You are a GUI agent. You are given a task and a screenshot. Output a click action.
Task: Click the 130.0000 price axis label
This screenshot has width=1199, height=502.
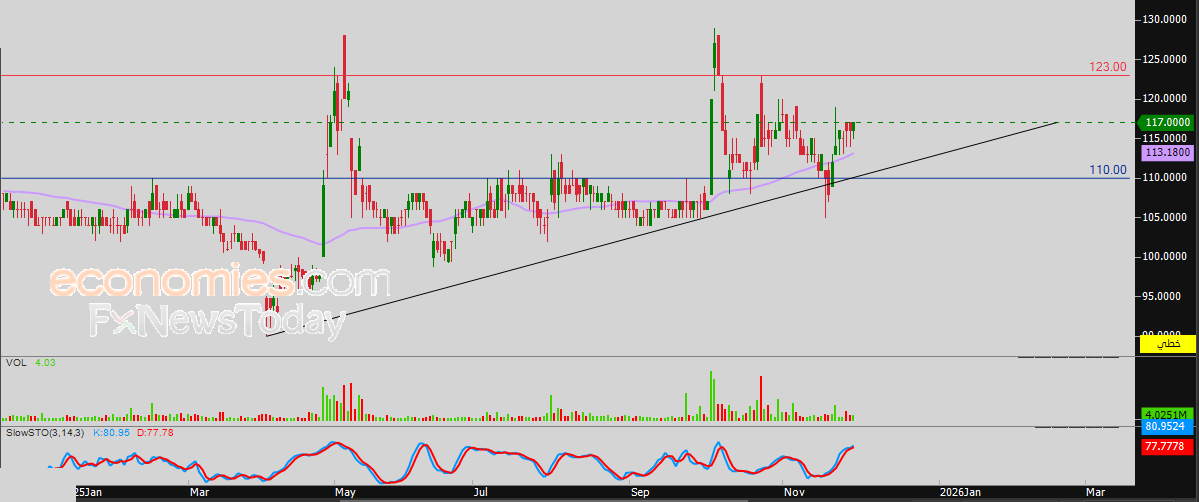(x=1164, y=20)
